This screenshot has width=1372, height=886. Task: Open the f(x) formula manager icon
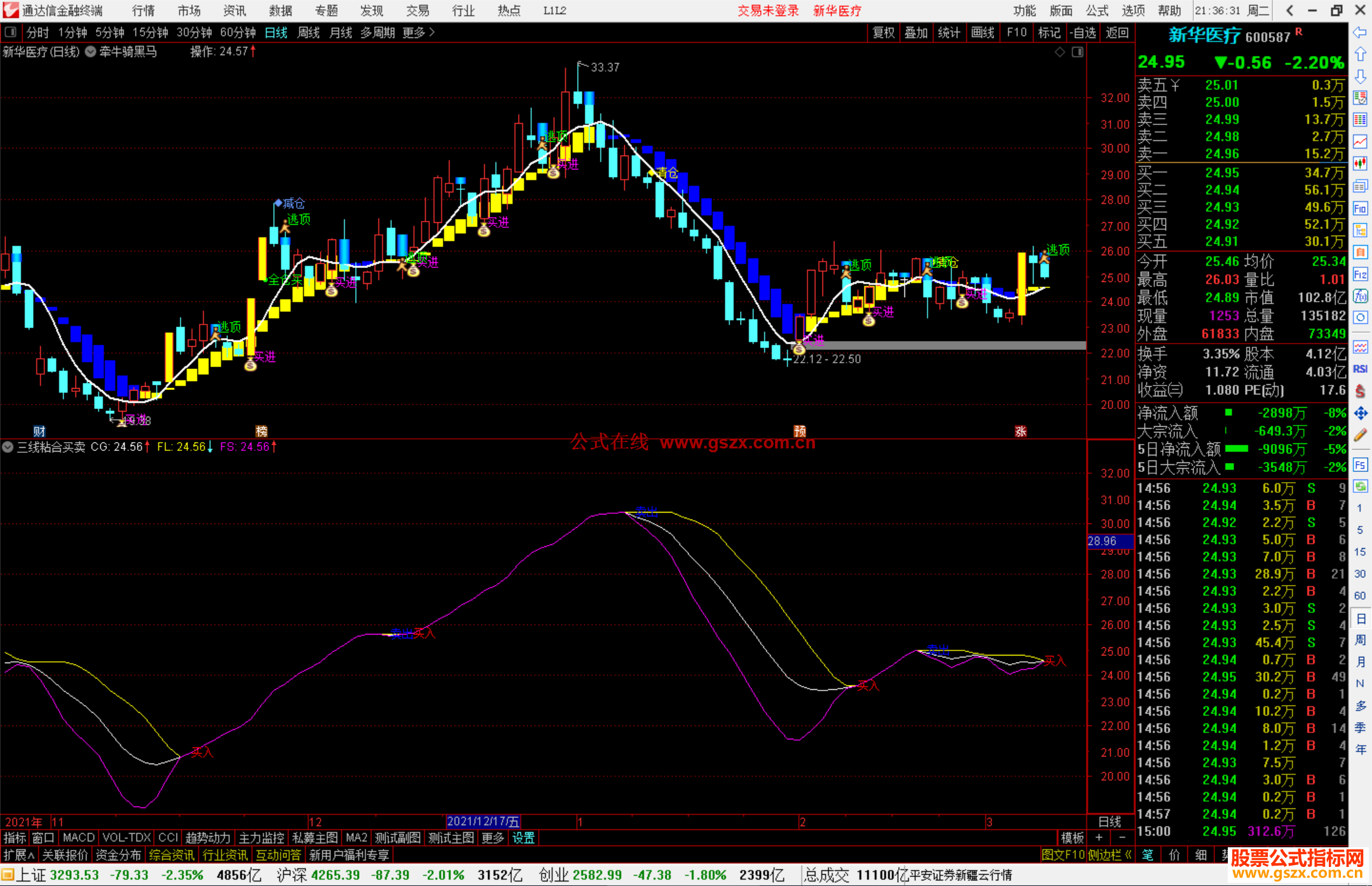pyautogui.click(x=1360, y=296)
